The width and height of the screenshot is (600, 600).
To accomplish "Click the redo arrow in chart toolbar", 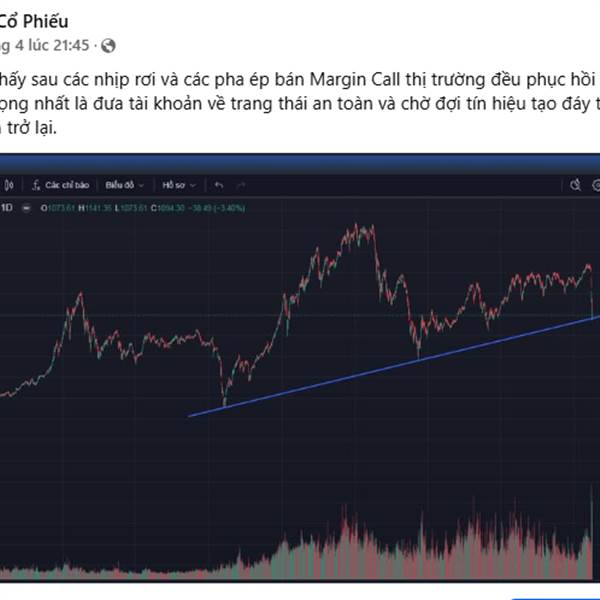I will 241,186.
